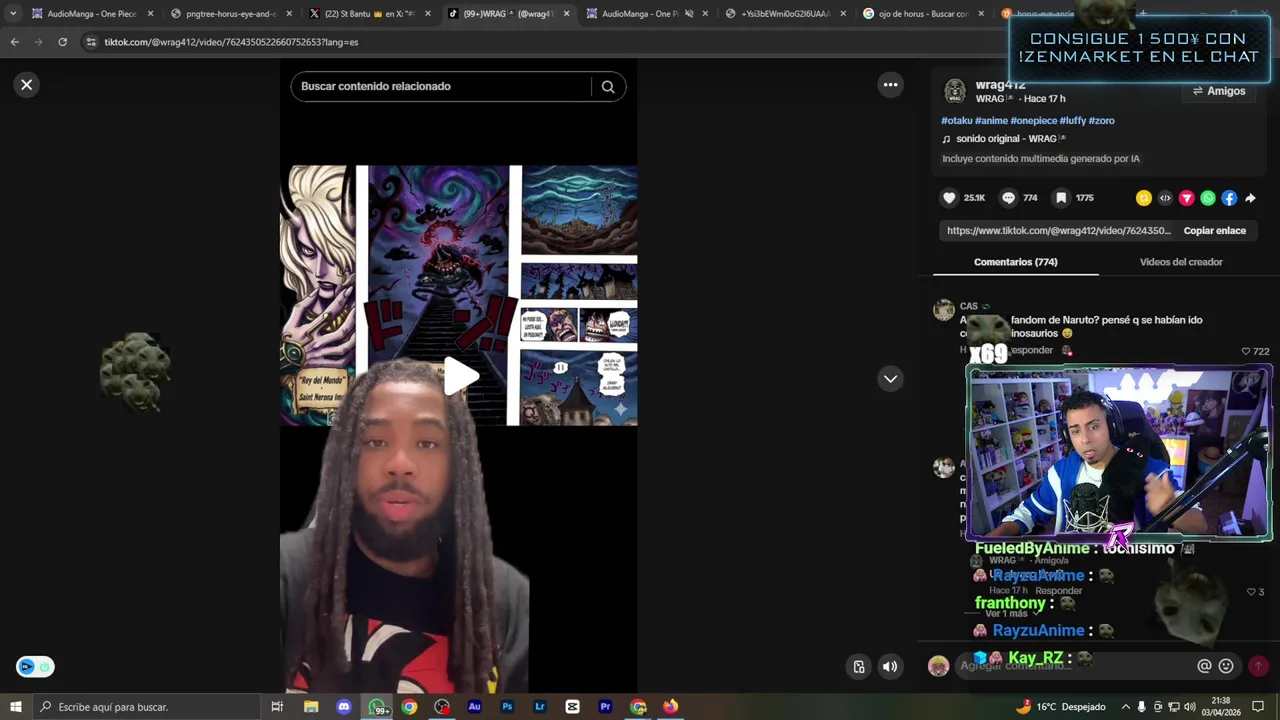Viewport: 1280px width, 720px height.
Task: Toggle the blue picture-in-picture pill at bottom left
Action: pyautogui.click(x=35, y=667)
